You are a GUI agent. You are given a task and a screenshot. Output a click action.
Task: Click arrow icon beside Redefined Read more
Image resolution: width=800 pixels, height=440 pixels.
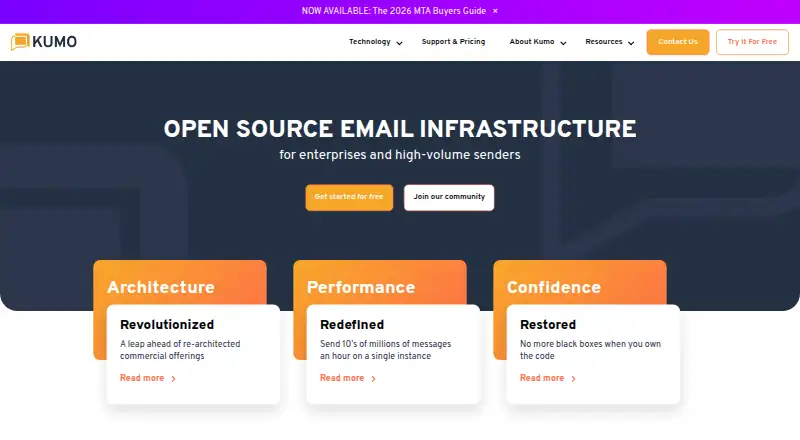coord(373,379)
